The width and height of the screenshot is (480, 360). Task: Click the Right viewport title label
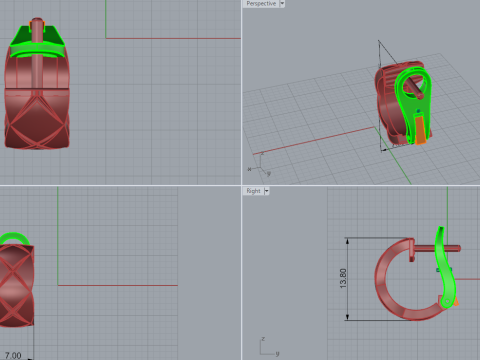pos(253,191)
